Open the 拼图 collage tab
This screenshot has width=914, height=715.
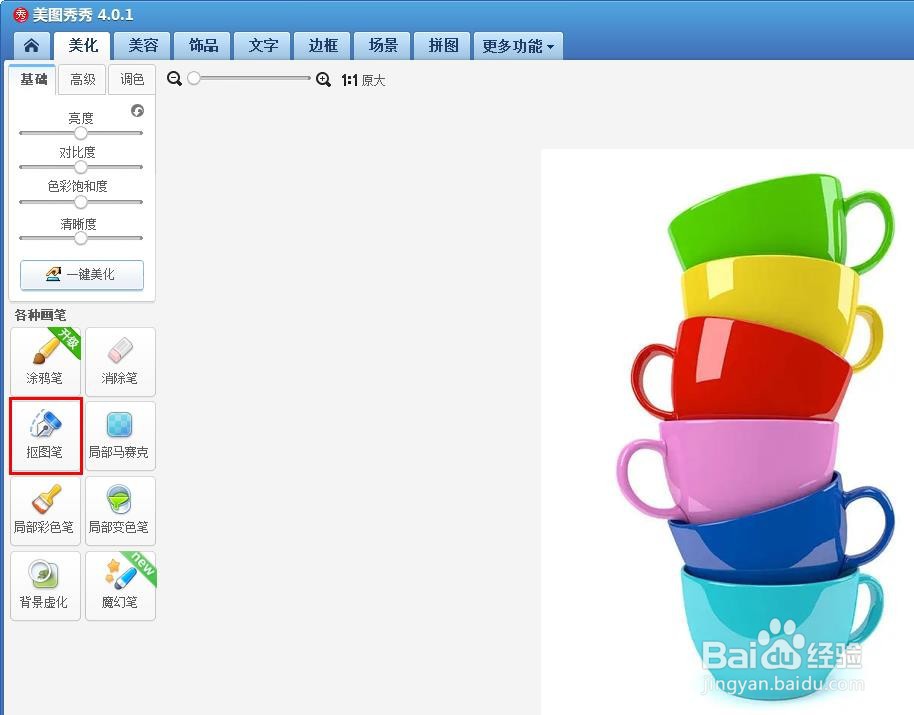(443, 45)
